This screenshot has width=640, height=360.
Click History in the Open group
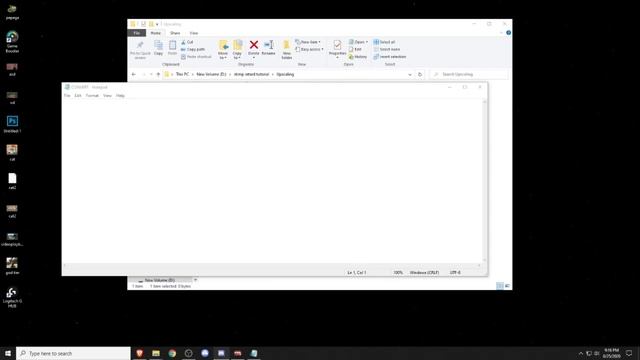tap(358, 57)
